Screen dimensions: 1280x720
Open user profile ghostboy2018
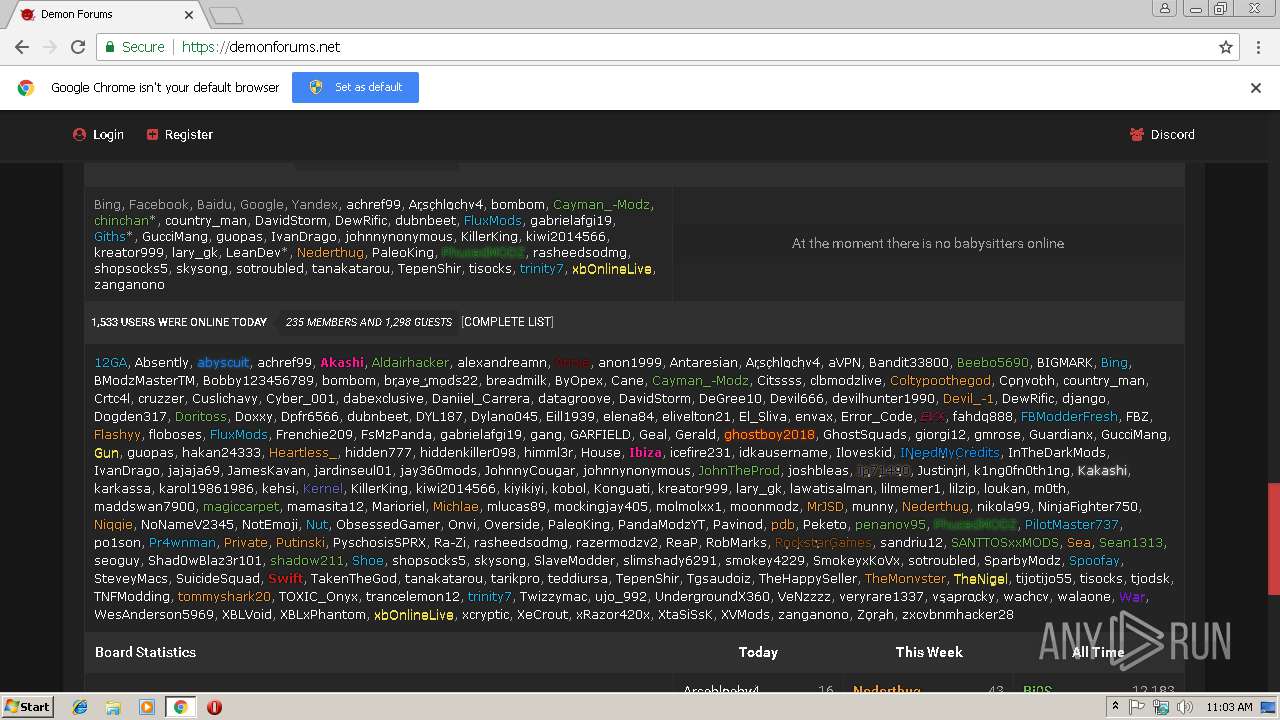[769, 435]
